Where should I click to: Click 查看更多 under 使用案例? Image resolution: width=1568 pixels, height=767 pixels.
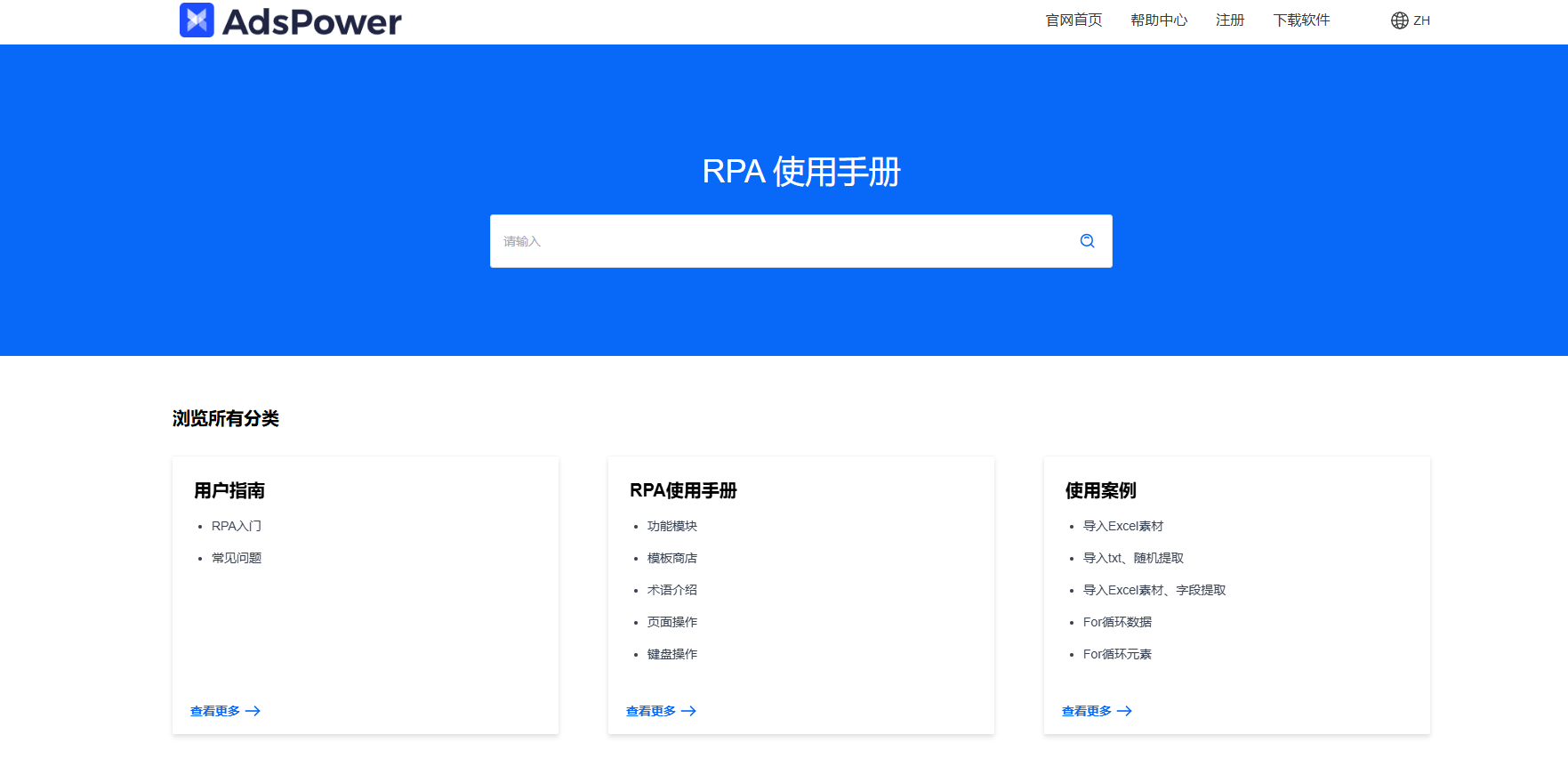(1087, 711)
